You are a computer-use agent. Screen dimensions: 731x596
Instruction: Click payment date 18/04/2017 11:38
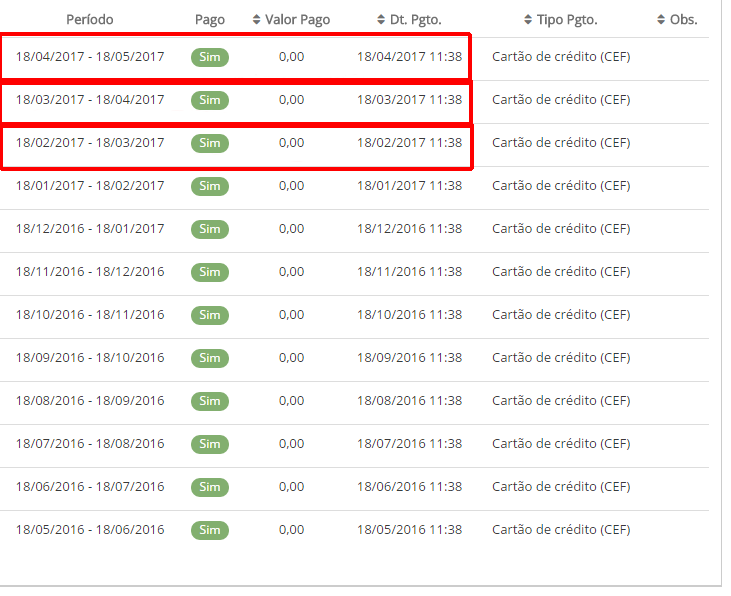[409, 57]
